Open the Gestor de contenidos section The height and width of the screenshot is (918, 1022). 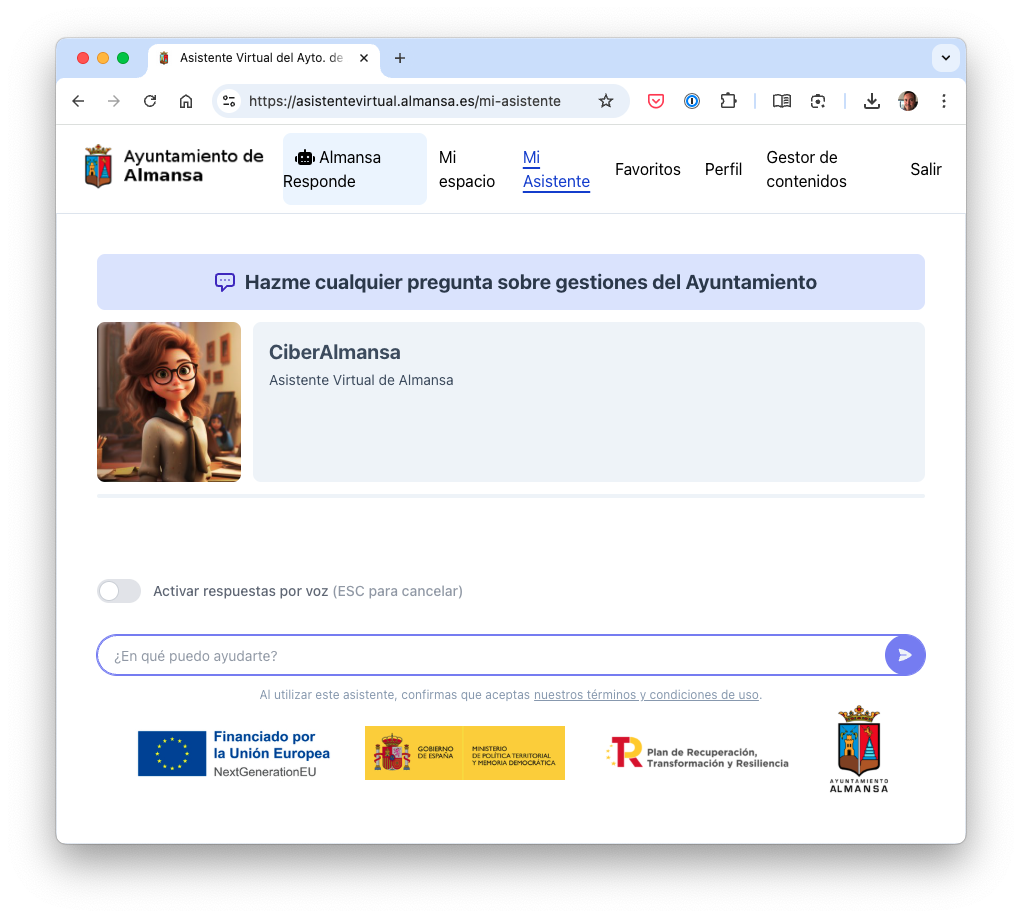point(806,169)
